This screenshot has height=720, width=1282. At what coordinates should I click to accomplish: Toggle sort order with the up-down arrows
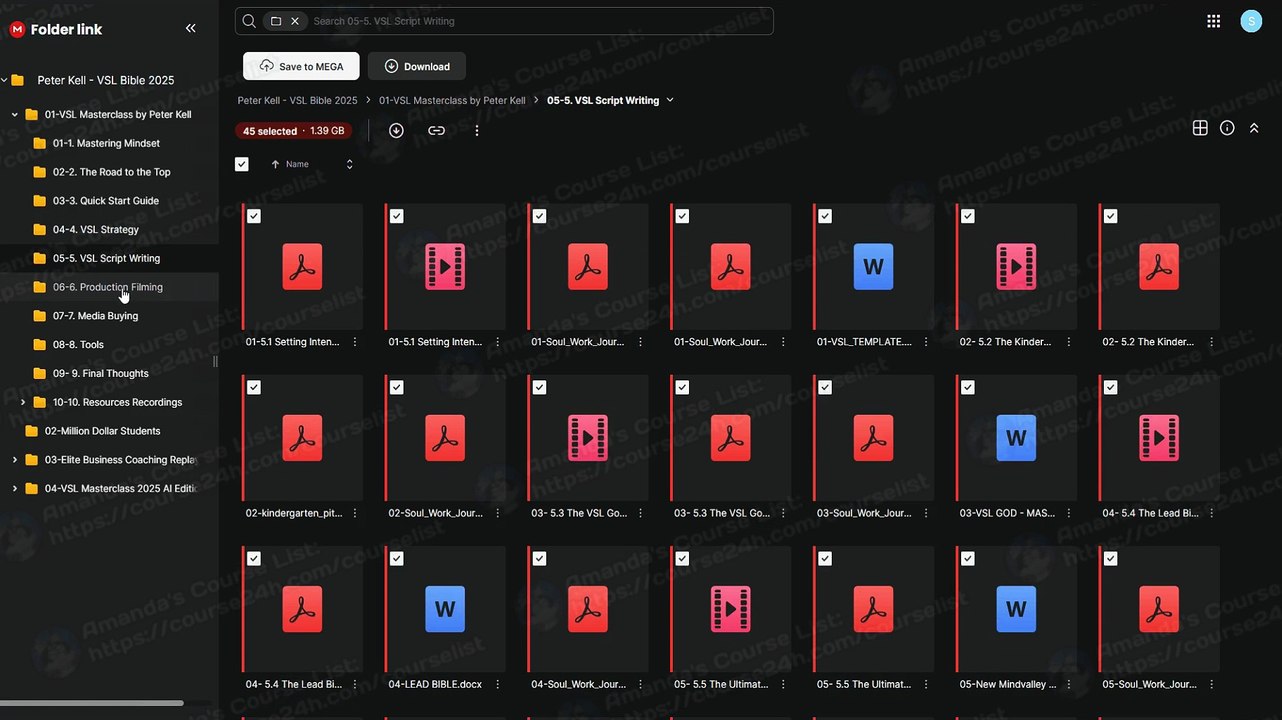tap(349, 164)
